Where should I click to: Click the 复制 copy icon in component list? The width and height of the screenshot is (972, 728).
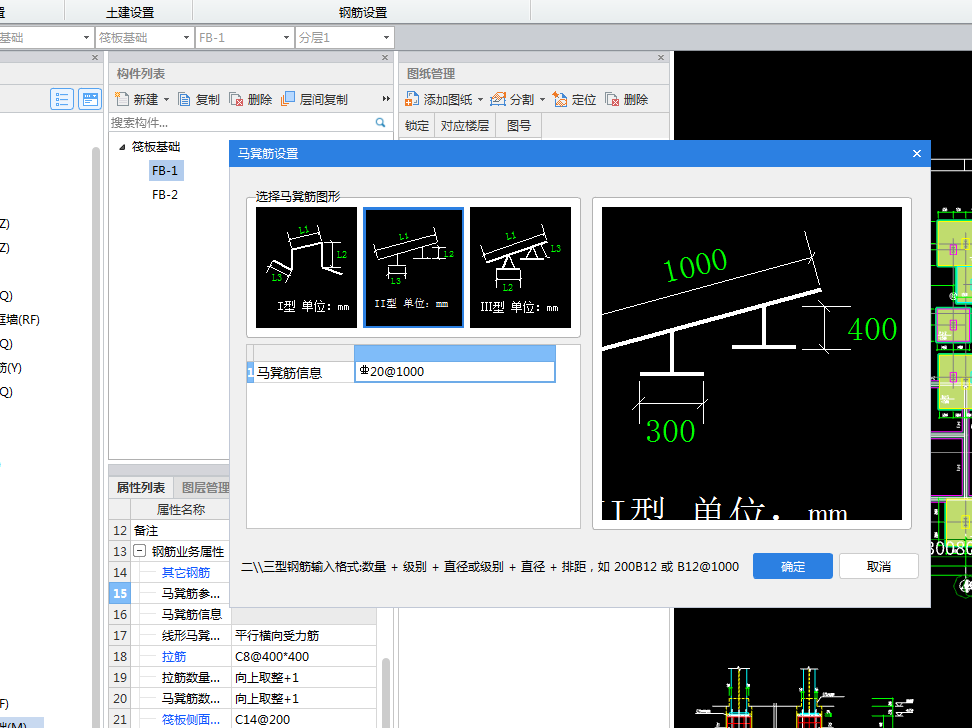[x=184, y=99]
